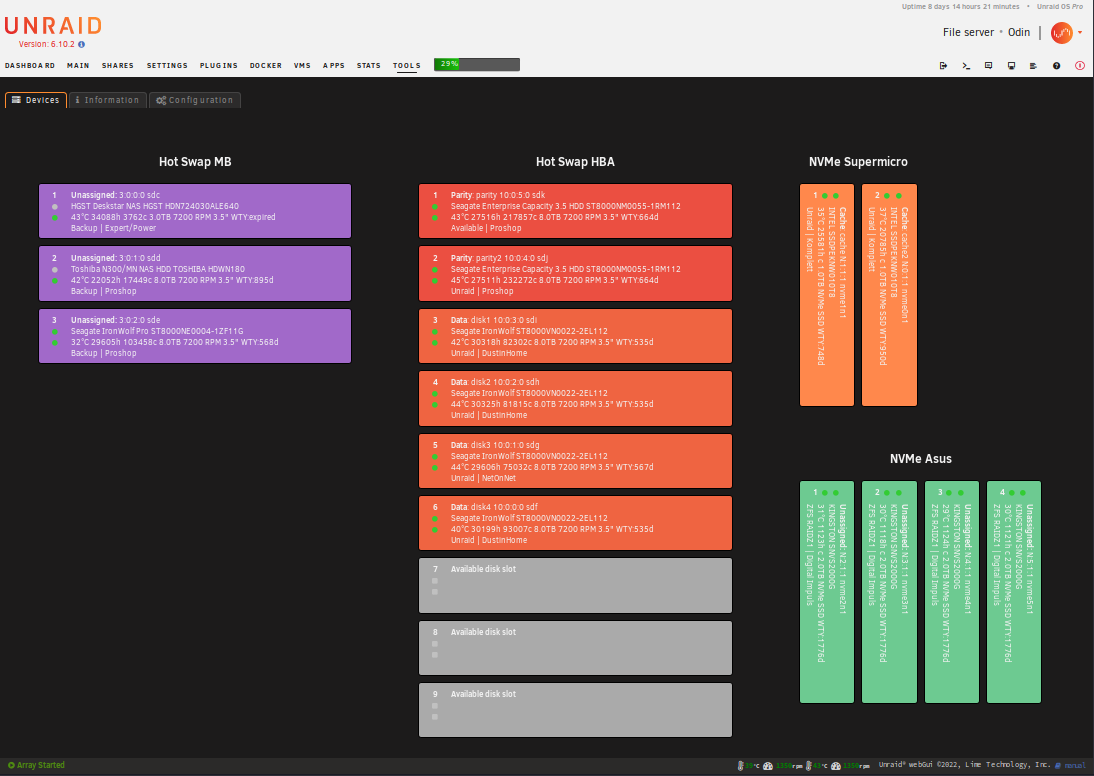Open the Feedback speech-bubble icon
The image size is (1094, 776).
(988, 66)
